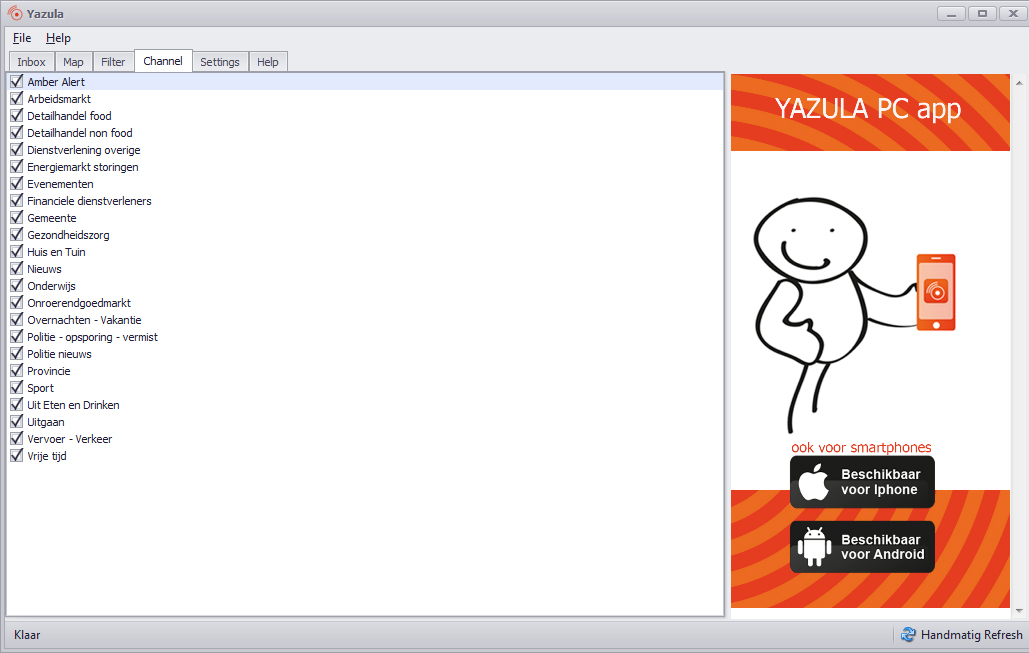1029x653 pixels.
Task: Click Beschikbaar voor Iphone badge text
Action: [x=881, y=482]
